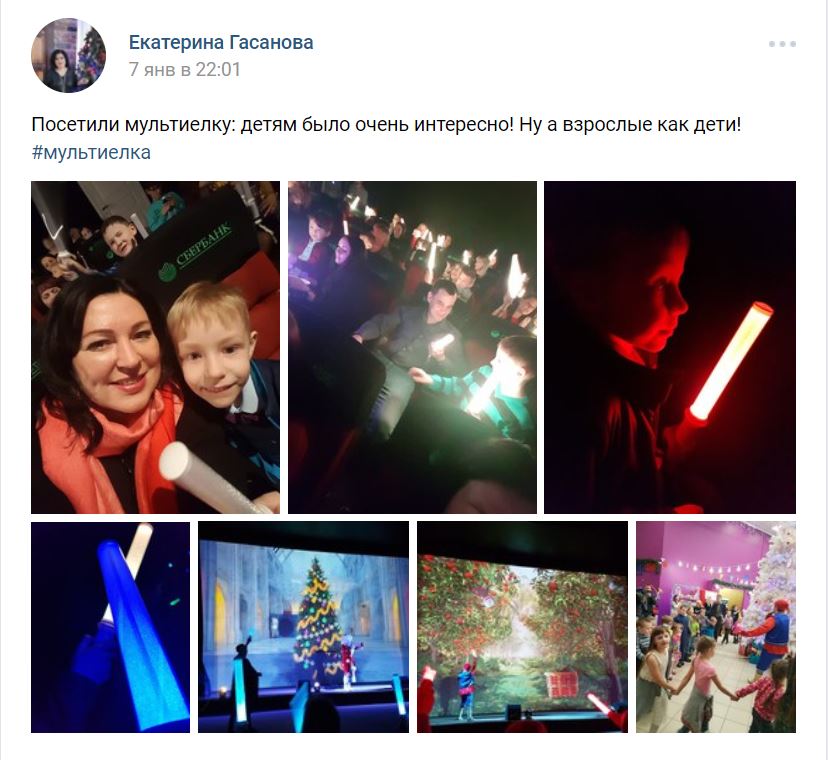View the children dancing in circle photo
The height and width of the screenshot is (760, 828).
click(716, 627)
